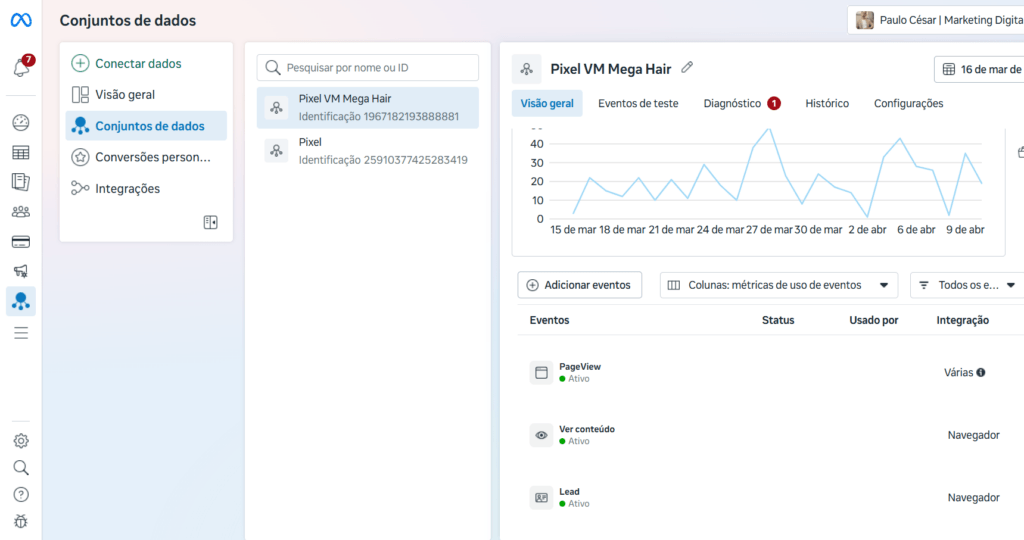Select the Events Manager icon in left rail

tap(21, 301)
